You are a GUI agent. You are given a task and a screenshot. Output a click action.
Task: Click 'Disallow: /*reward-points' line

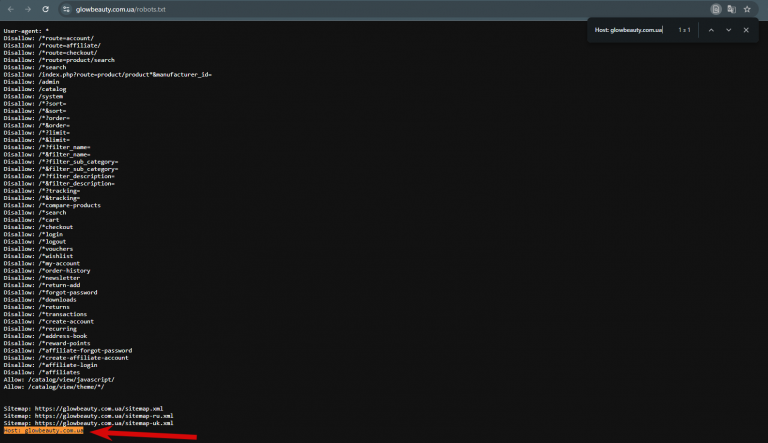[x=47, y=344]
